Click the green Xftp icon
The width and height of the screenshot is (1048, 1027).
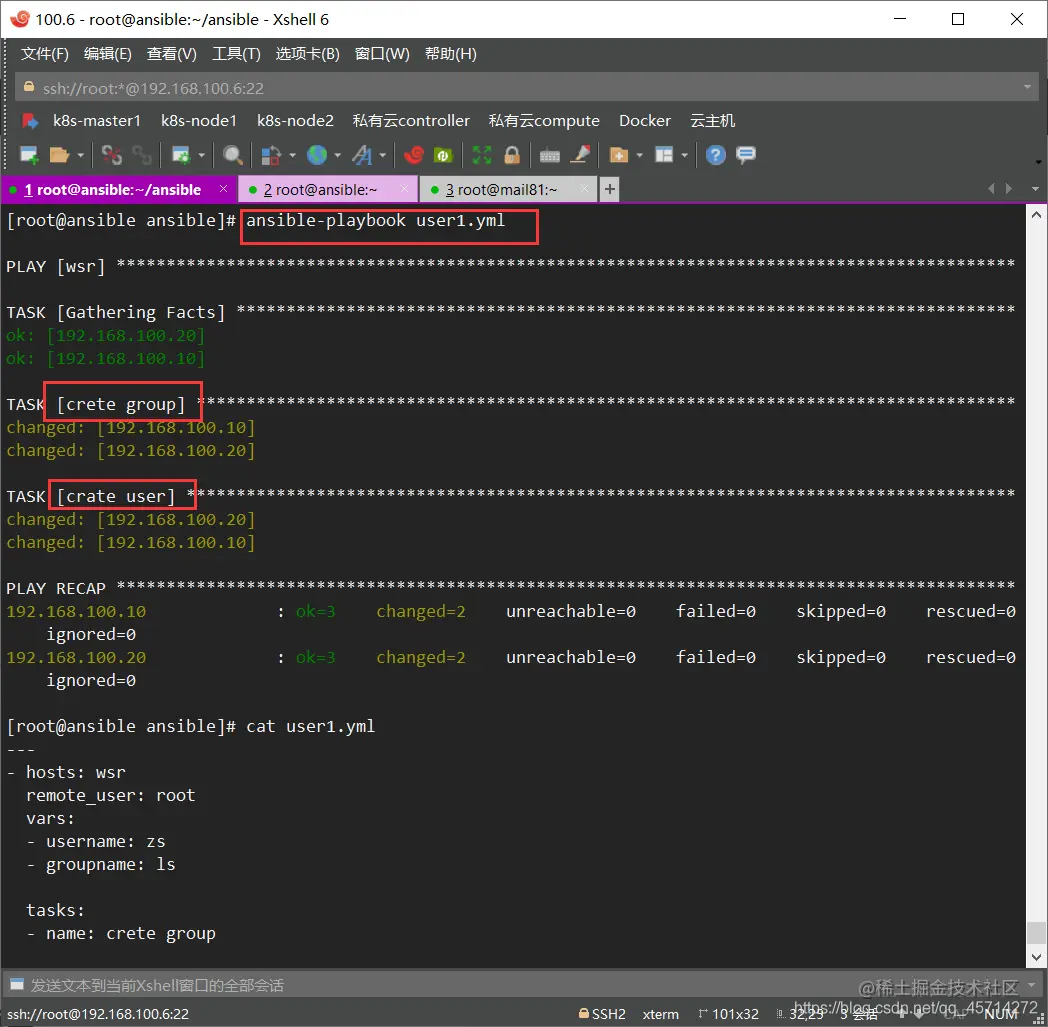point(442,155)
